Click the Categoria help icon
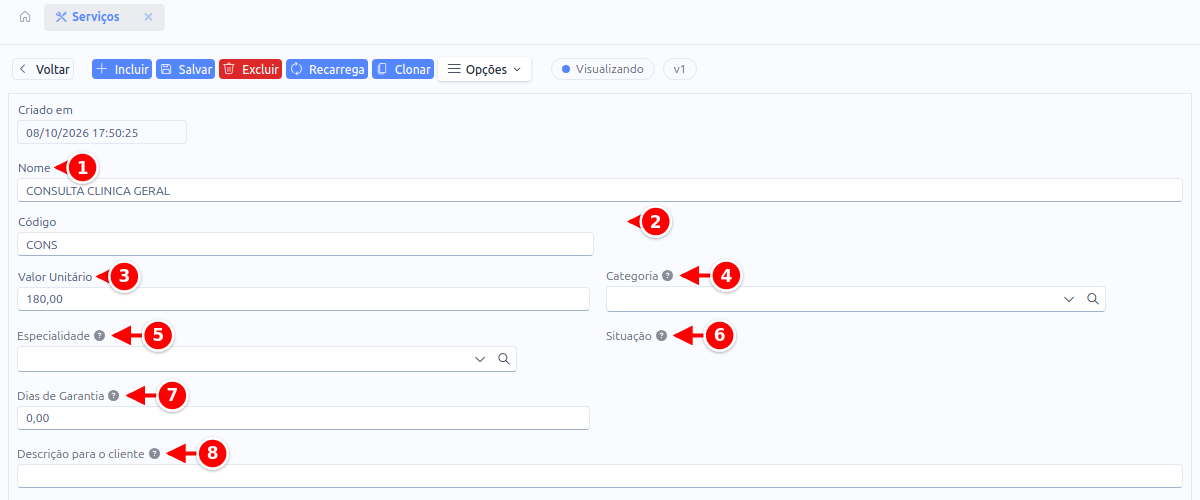The image size is (1200, 500). click(x=667, y=275)
